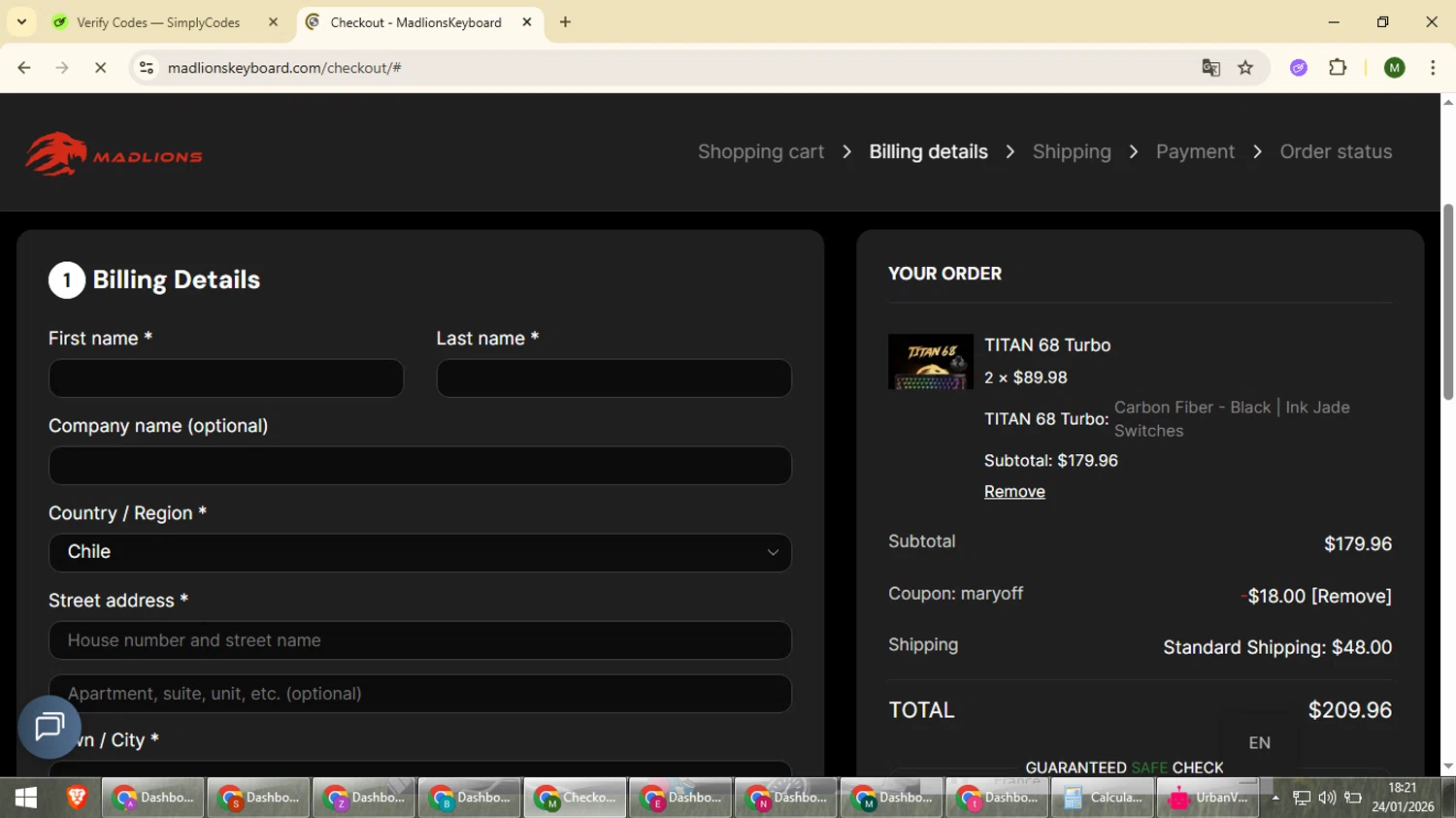Click the Madlions logo

(114, 154)
